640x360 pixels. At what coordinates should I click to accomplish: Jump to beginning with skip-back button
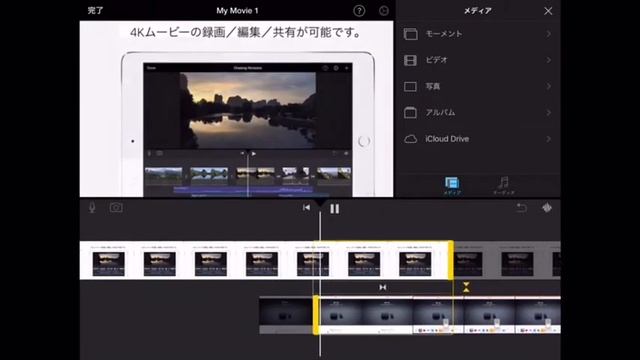[x=306, y=208]
